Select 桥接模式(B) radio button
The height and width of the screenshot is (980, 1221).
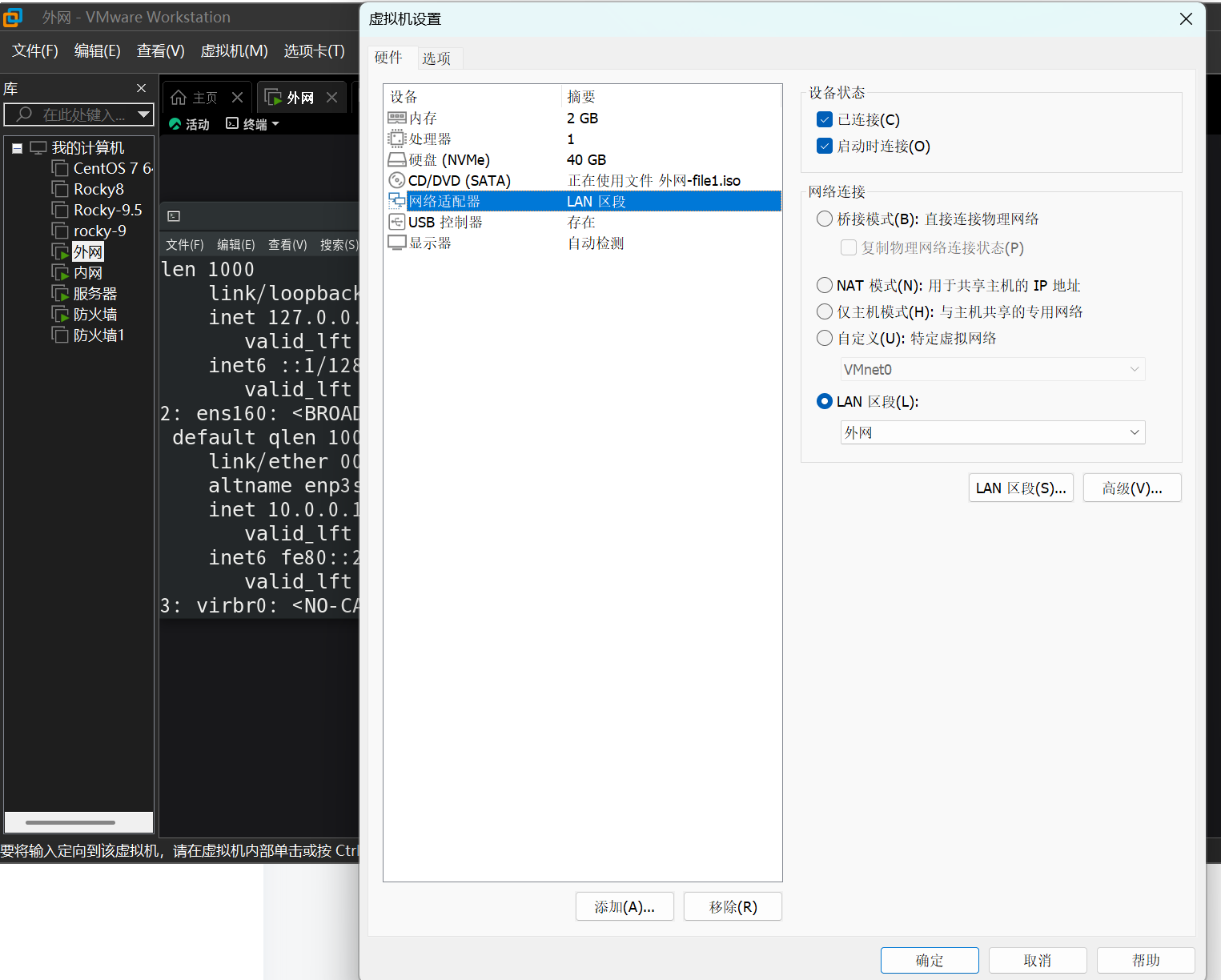(825, 219)
